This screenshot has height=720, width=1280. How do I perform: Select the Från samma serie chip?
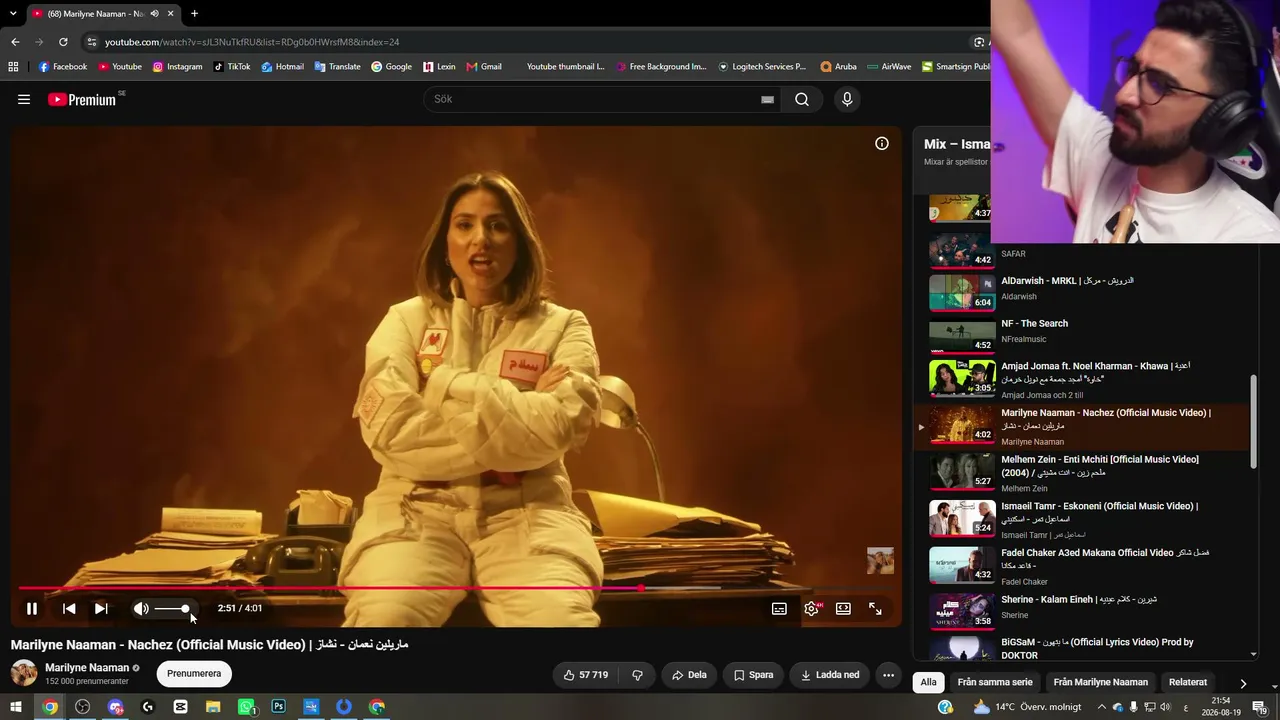(x=995, y=682)
